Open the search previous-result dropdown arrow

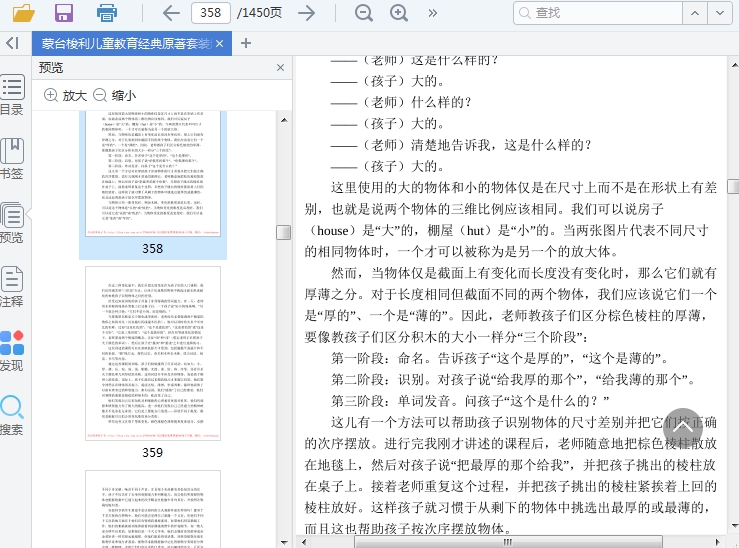pyautogui.click(x=695, y=13)
